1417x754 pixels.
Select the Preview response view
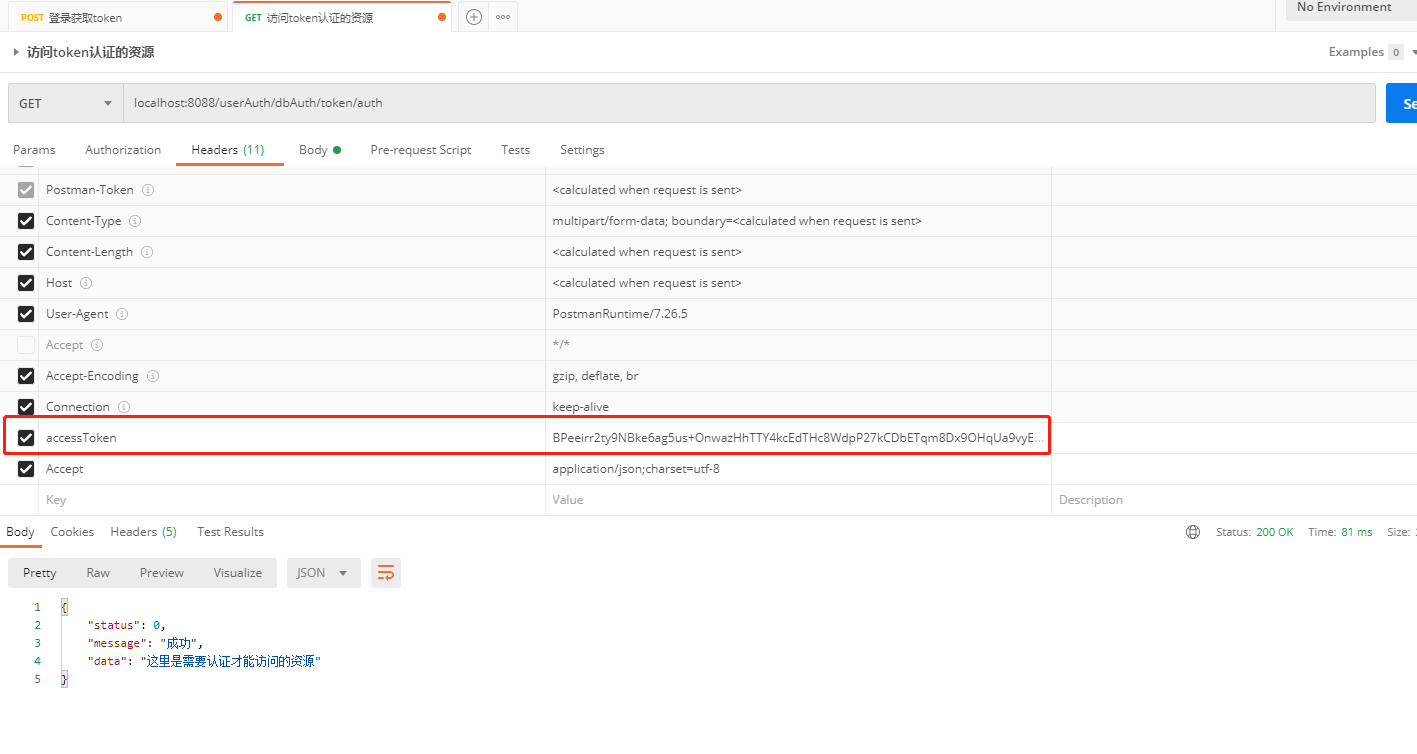tap(162, 573)
